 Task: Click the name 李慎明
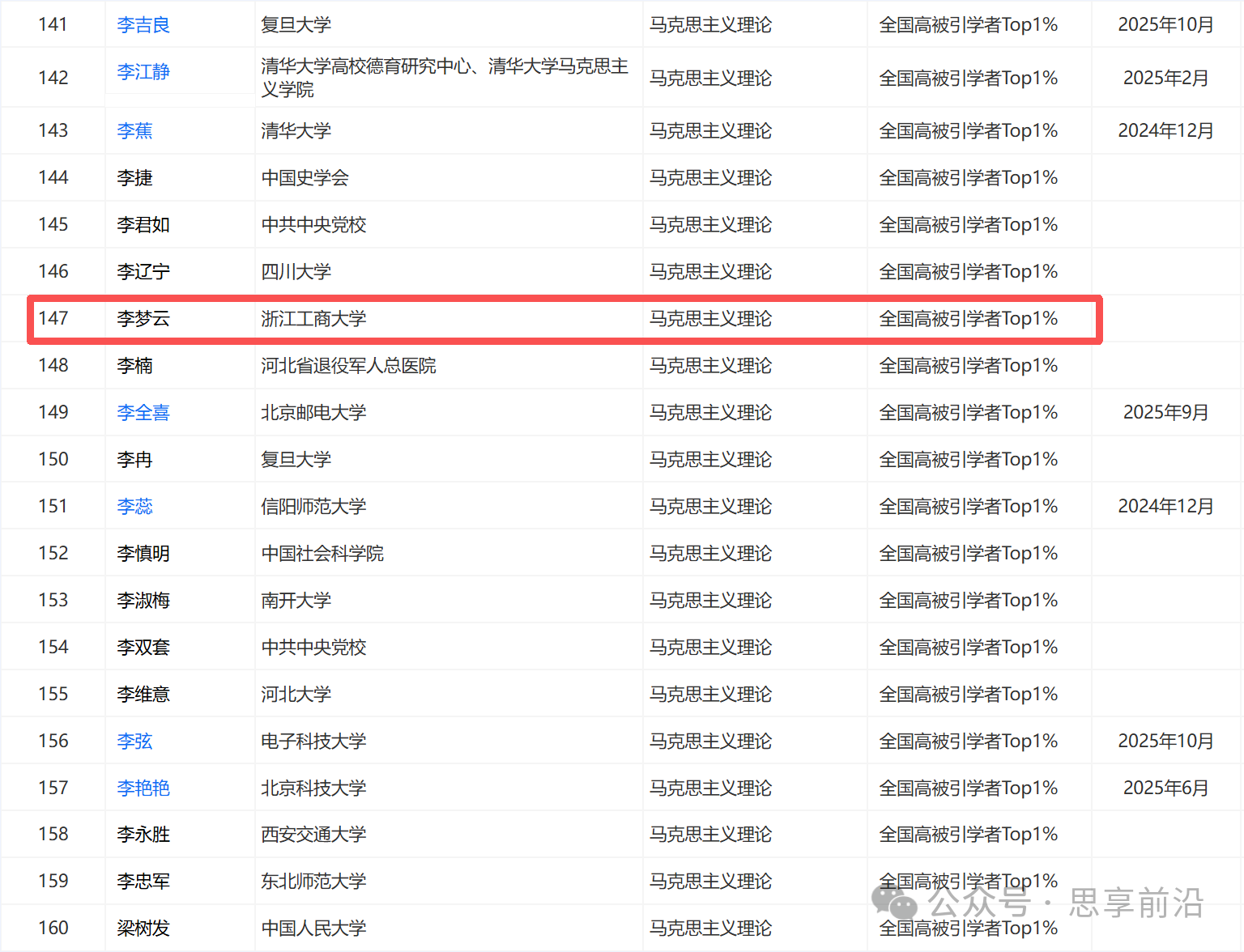pyautogui.click(x=143, y=554)
